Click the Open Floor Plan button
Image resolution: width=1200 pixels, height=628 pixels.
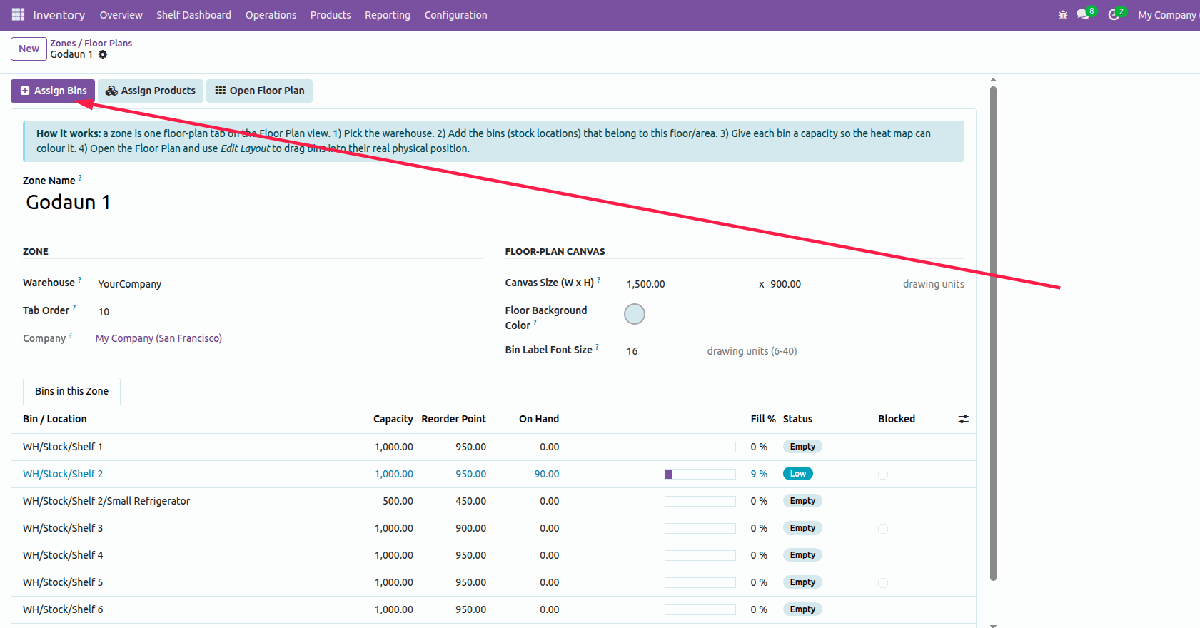[x=259, y=91]
